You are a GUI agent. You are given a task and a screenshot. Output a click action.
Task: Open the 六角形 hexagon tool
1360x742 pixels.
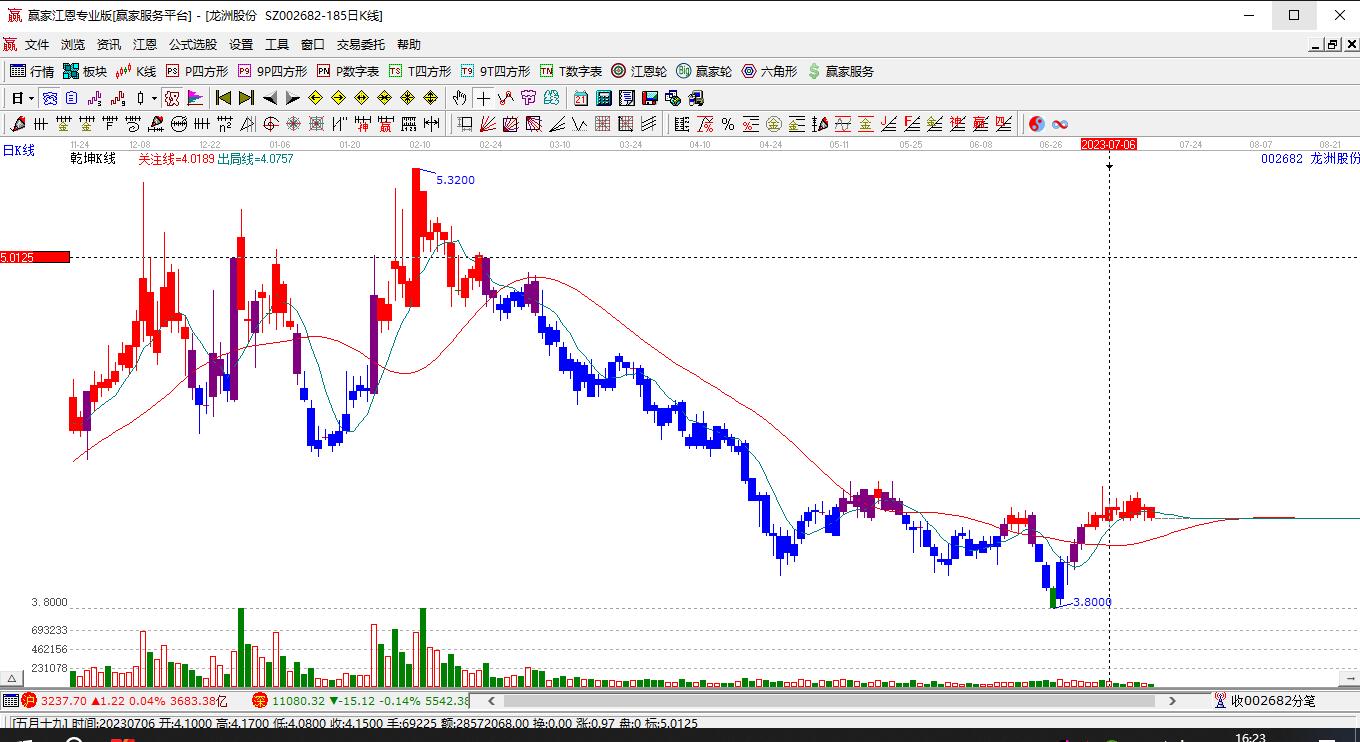(x=769, y=71)
